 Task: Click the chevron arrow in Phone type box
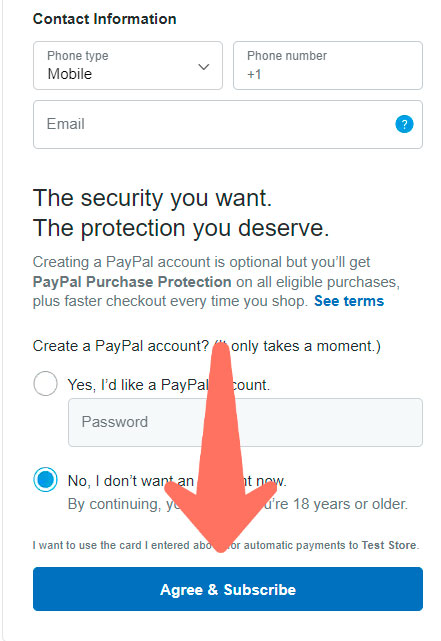[204, 67]
